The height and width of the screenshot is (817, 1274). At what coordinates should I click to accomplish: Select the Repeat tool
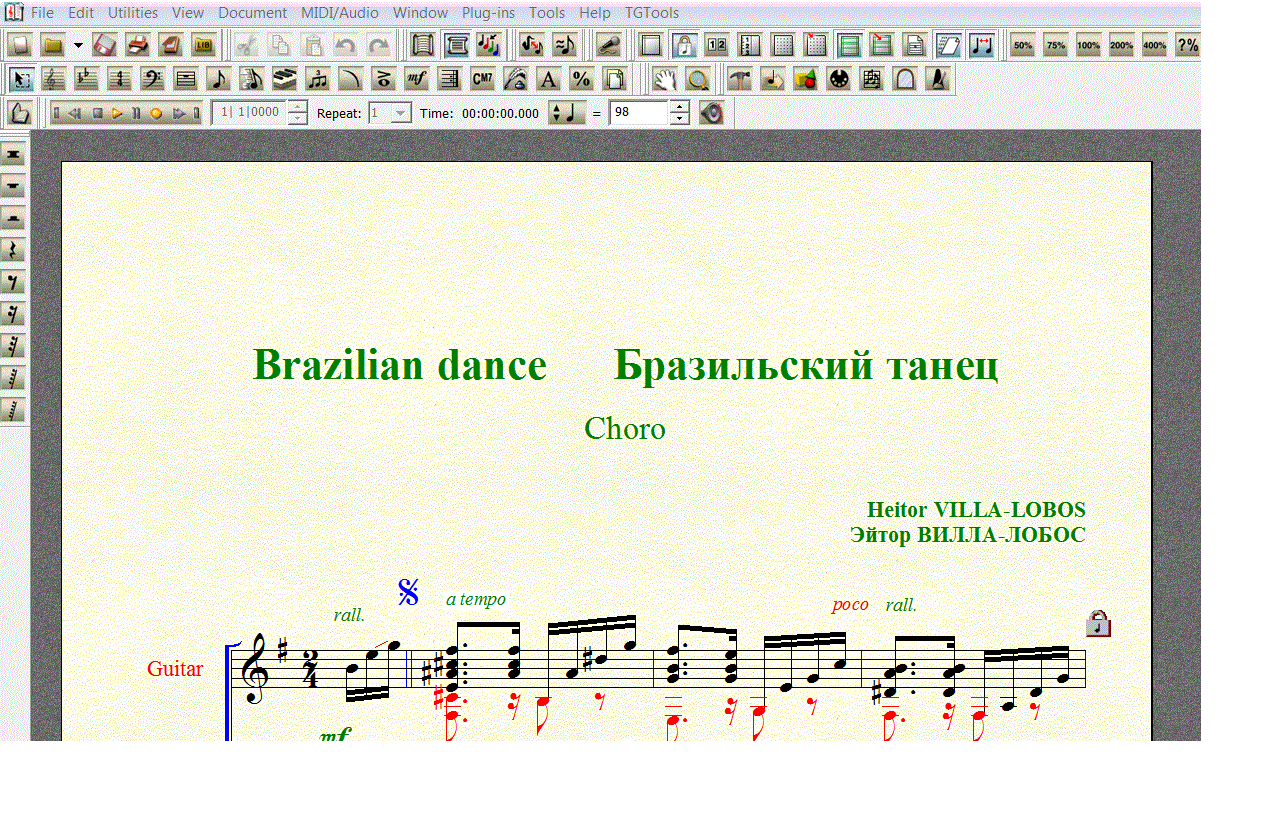(450, 79)
